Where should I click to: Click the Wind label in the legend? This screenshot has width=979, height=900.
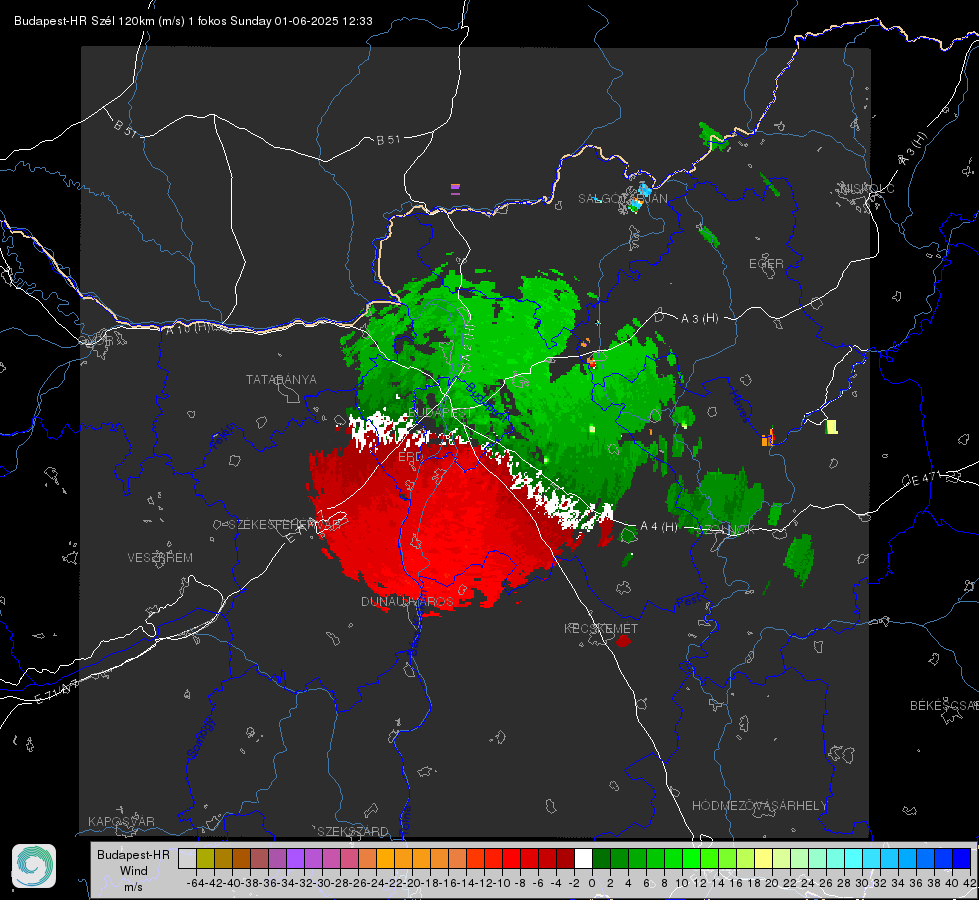(134, 870)
